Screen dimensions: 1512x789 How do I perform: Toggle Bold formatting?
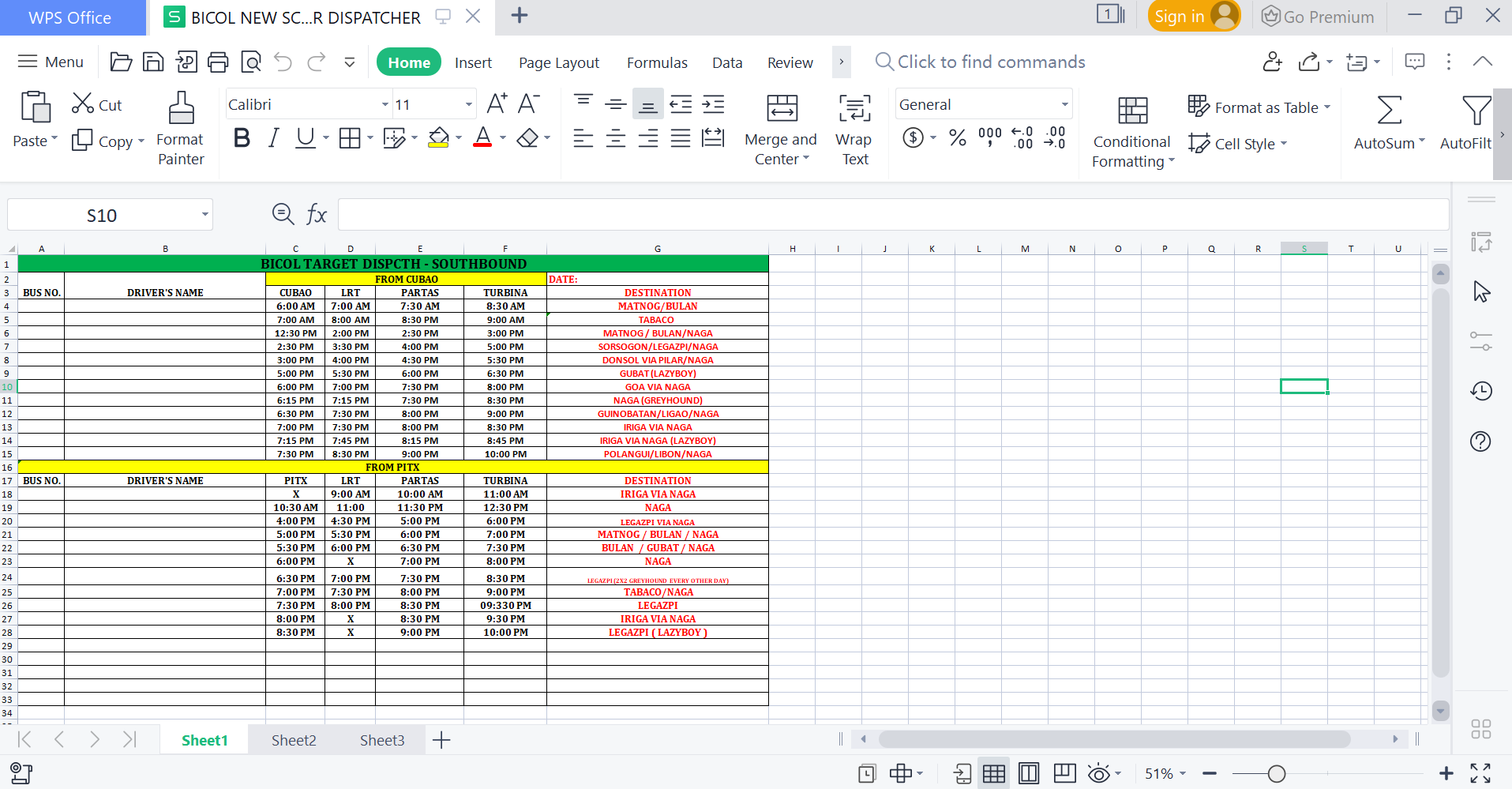(242, 138)
